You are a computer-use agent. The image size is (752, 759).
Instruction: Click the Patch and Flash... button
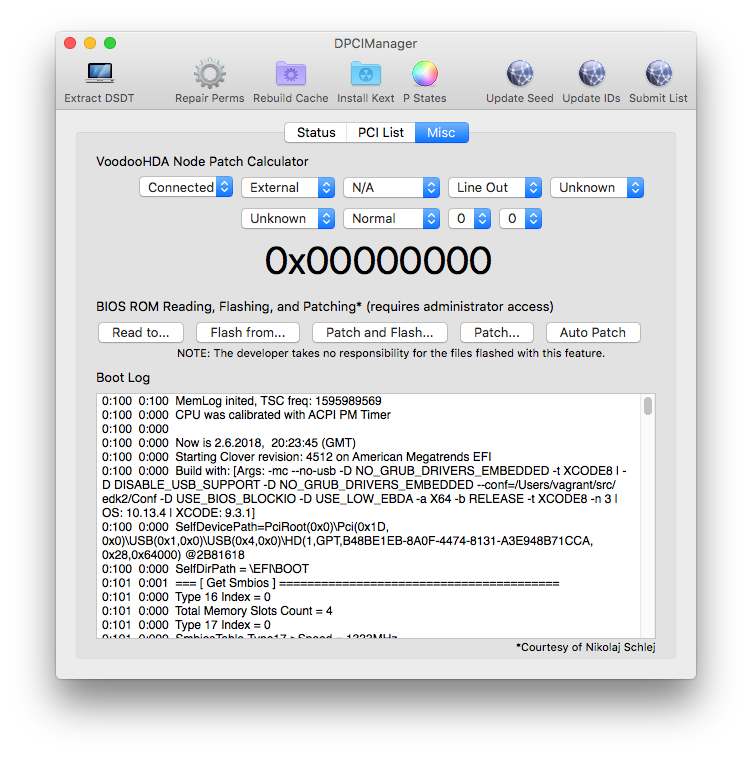coord(380,333)
